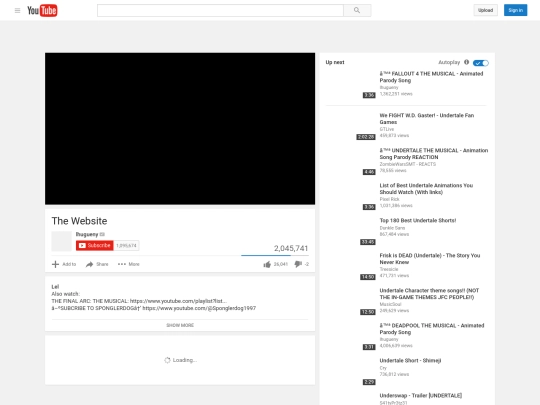This screenshot has height=405, width=540.
Task: Open the channel avatar thumbnail
Action: tap(61, 241)
